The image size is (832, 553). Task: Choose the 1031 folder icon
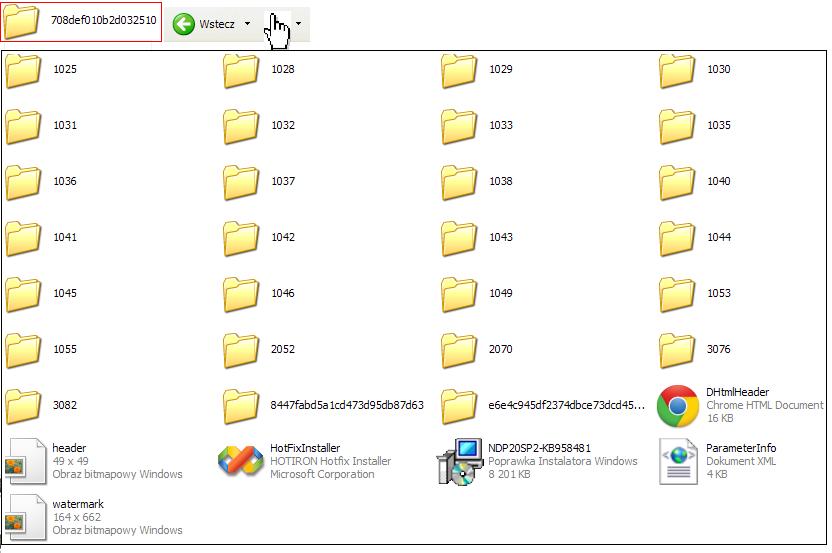point(23,126)
